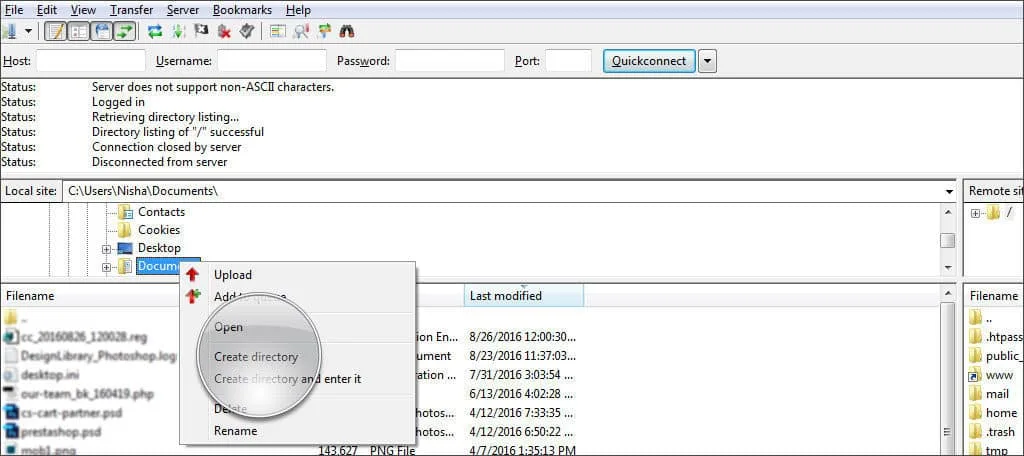Open the Transfer menu
This screenshot has height=456, width=1024.
point(131,10)
